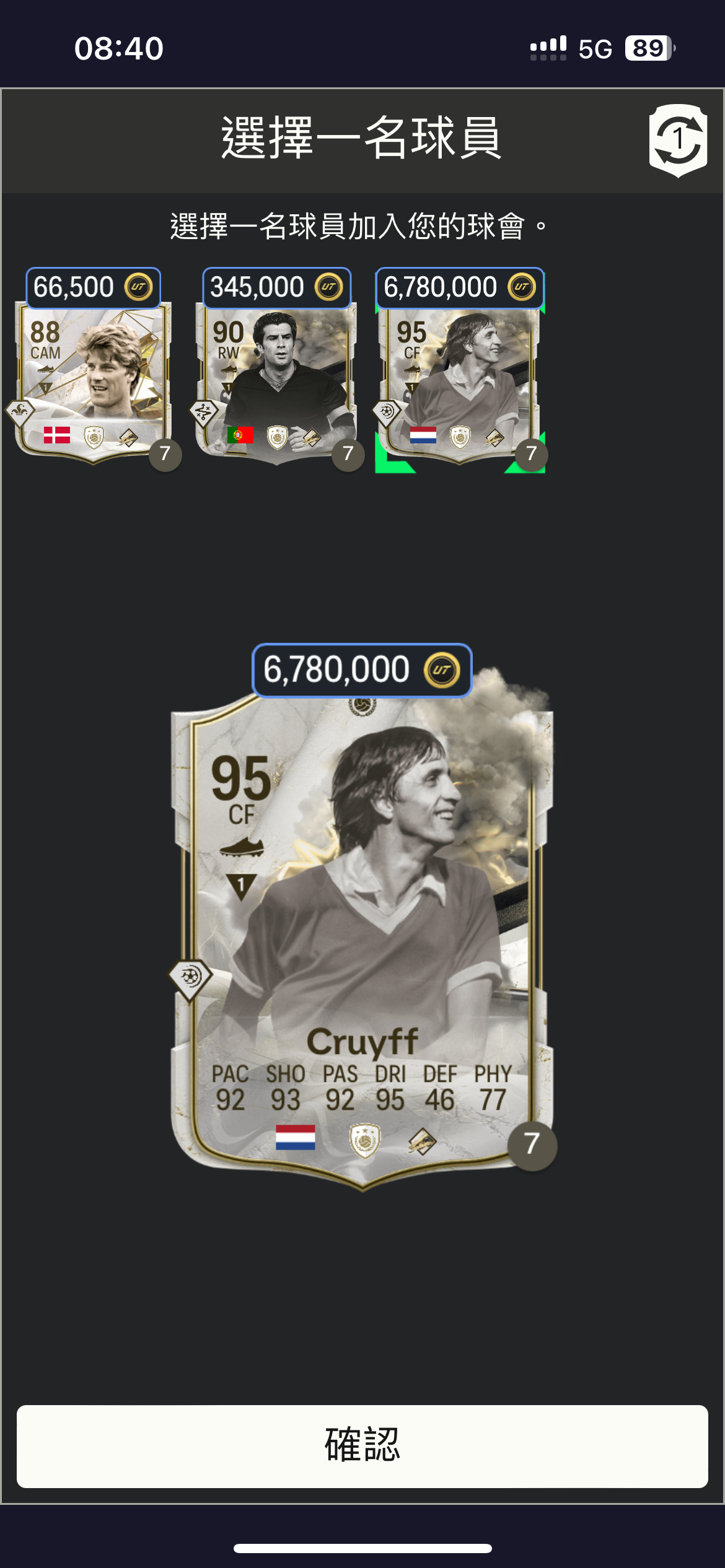
Task: Tap the battery indicator in status bar
Action: coord(649,48)
